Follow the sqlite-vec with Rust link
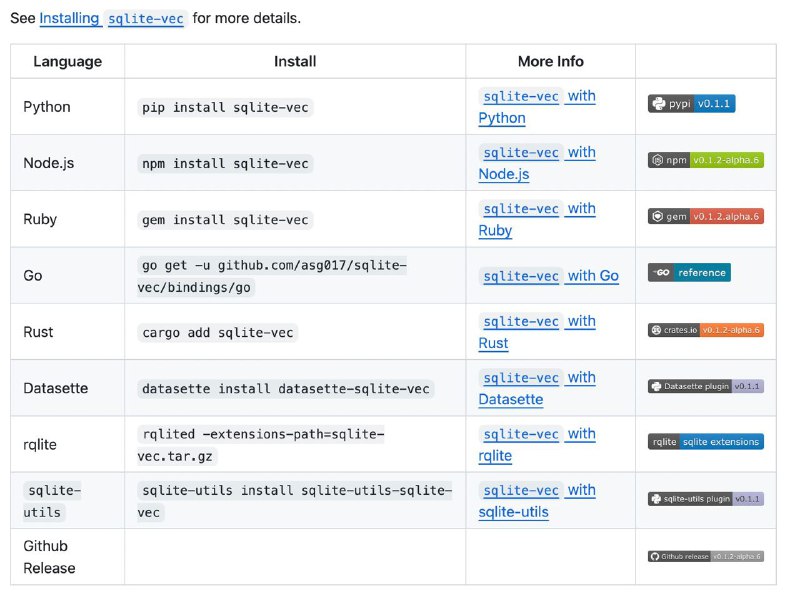 pos(537,332)
